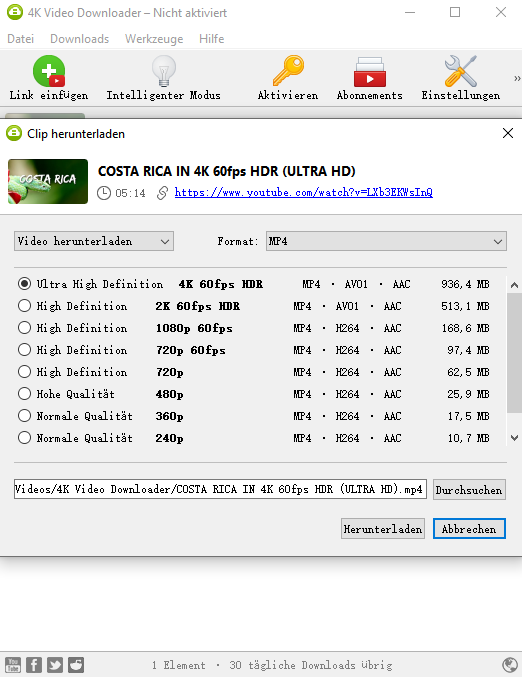Viewport: 522px width, 677px height.
Task: Open the Format MP4 dropdown
Action: click(x=386, y=241)
